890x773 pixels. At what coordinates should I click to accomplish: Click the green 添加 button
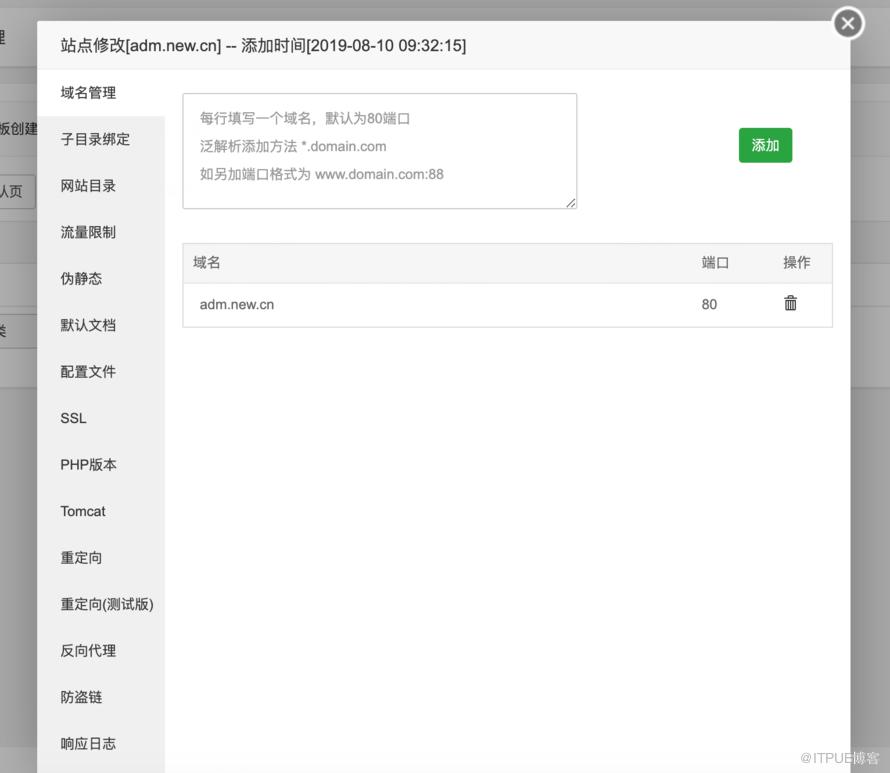point(765,145)
